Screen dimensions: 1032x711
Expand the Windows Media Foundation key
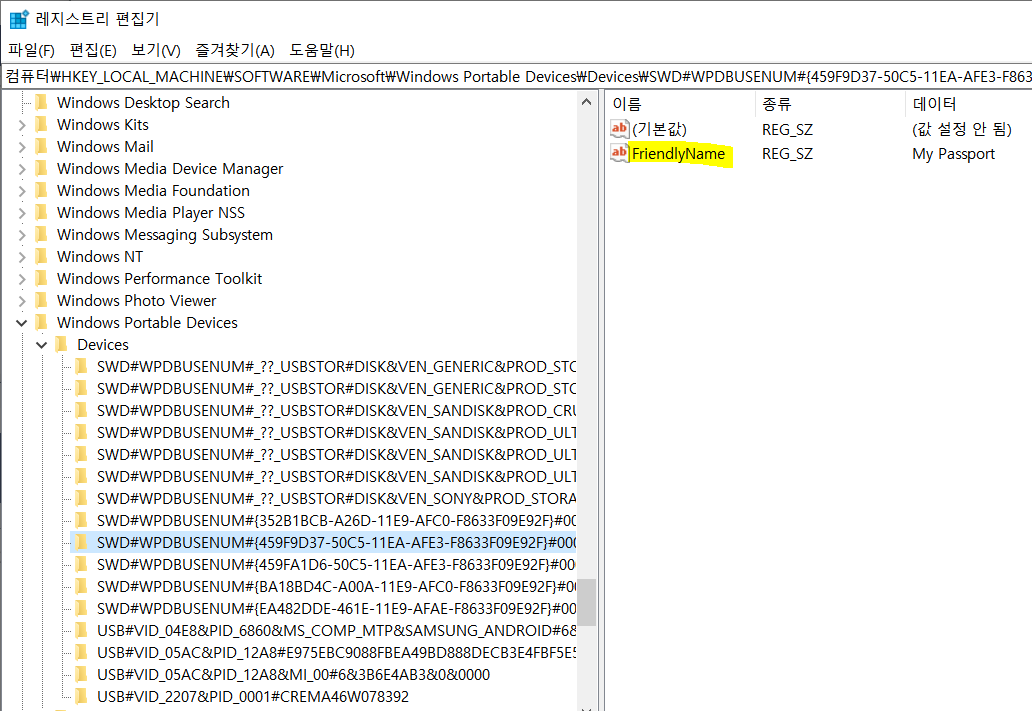point(22,191)
